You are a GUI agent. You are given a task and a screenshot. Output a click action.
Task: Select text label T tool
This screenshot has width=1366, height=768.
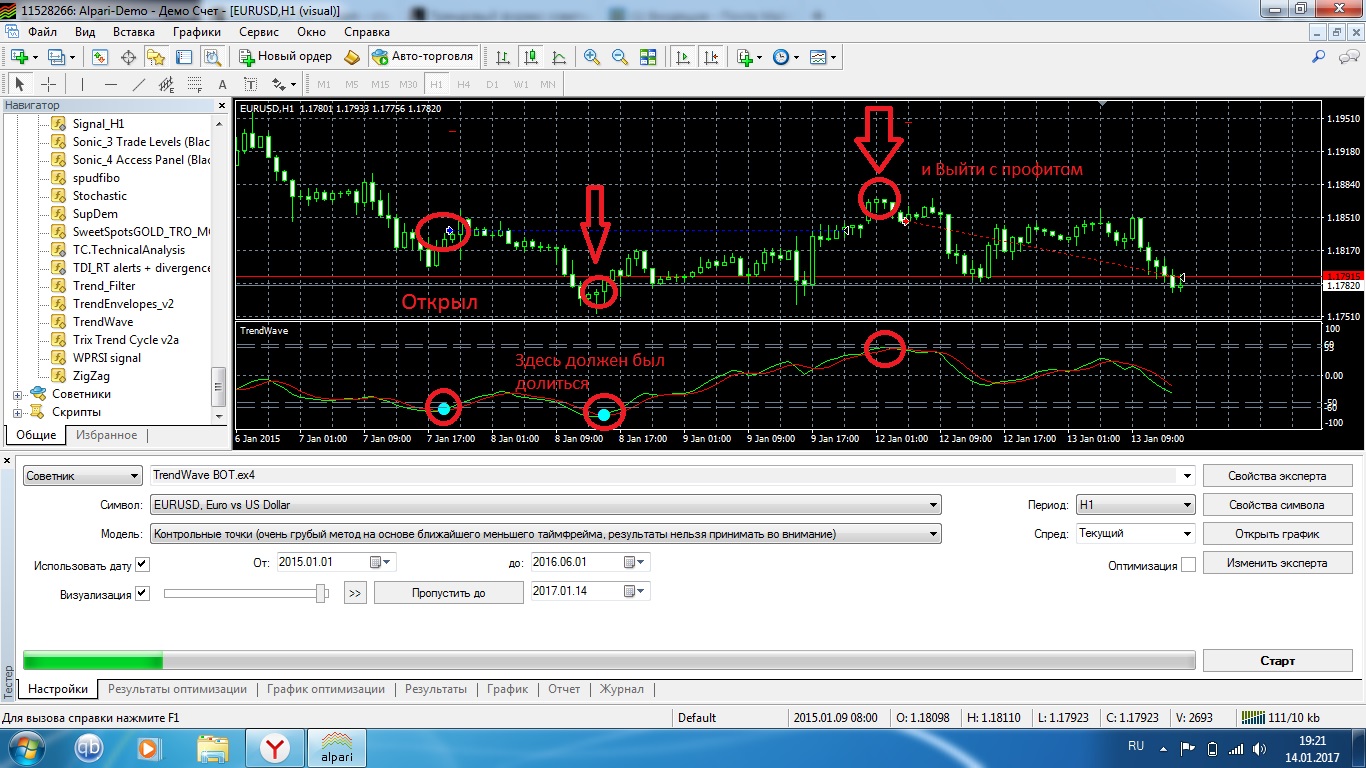tap(250, 85)
